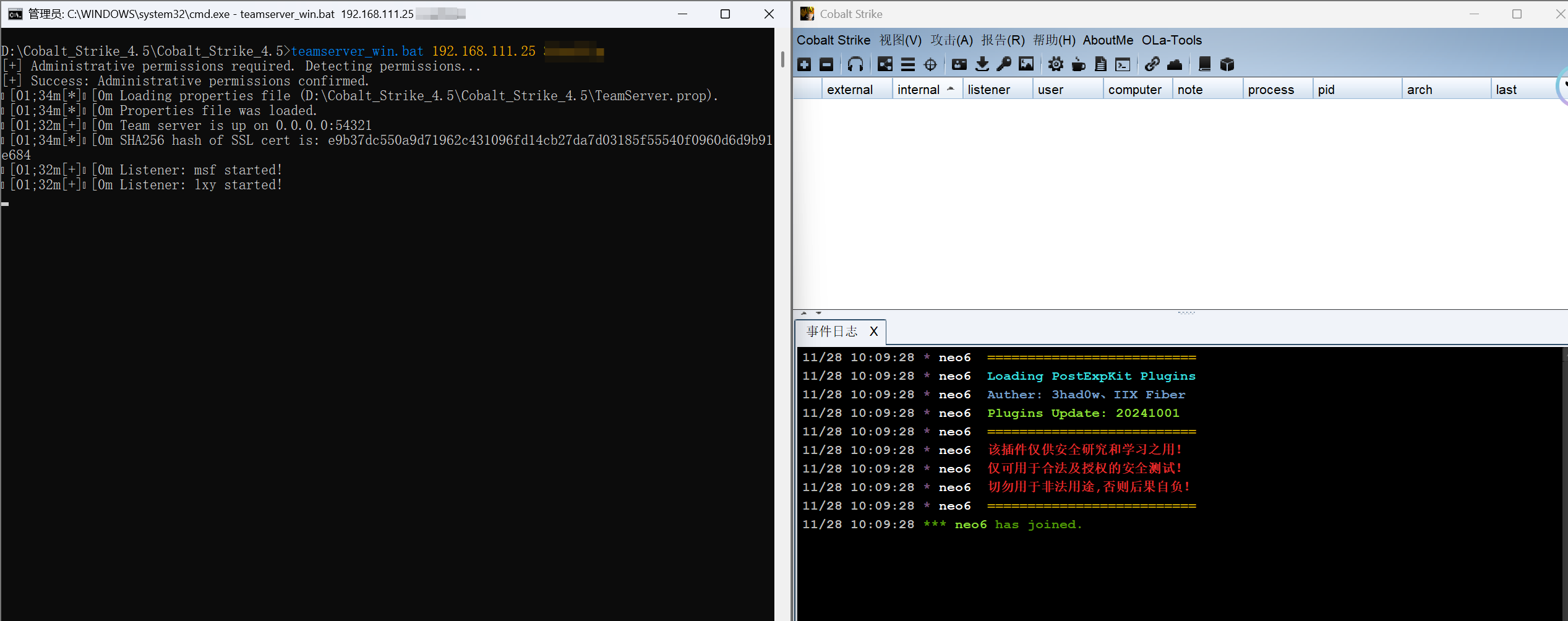
Task: Open the 攻击(A) menu
Action: [951, 40]
